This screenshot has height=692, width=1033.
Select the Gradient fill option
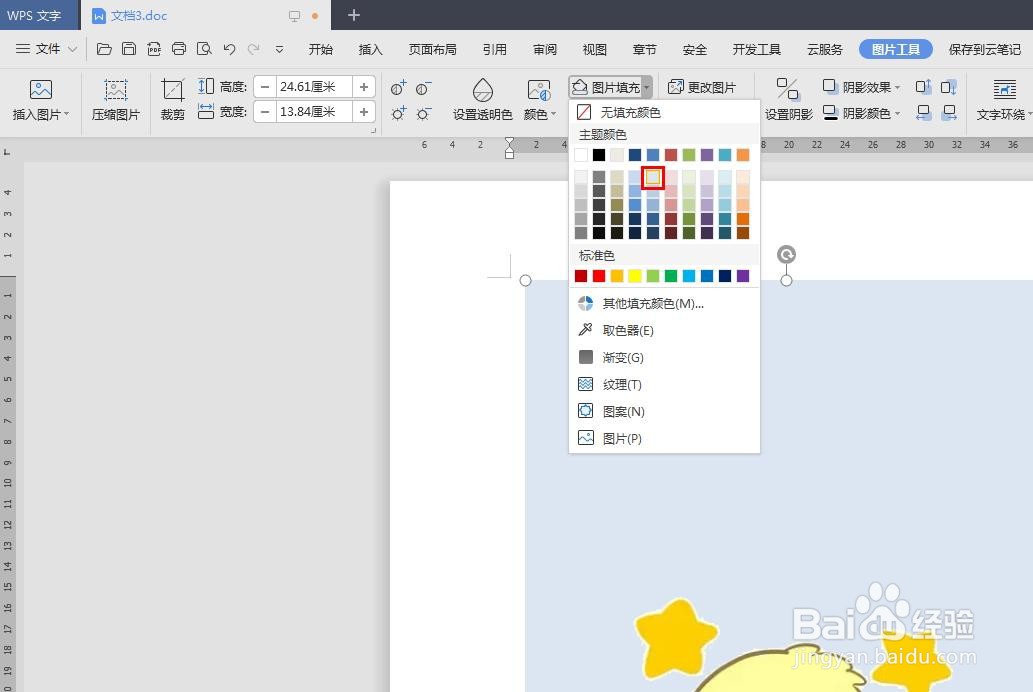click(664, 357)
